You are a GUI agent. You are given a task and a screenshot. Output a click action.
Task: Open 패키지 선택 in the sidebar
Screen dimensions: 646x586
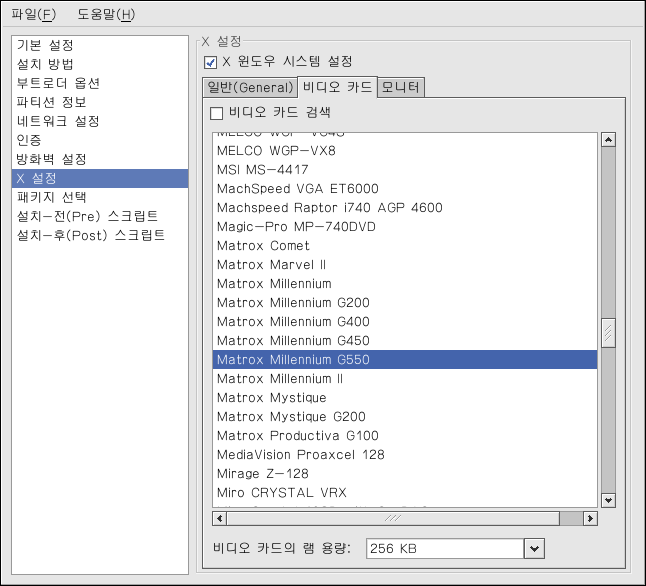52,197
